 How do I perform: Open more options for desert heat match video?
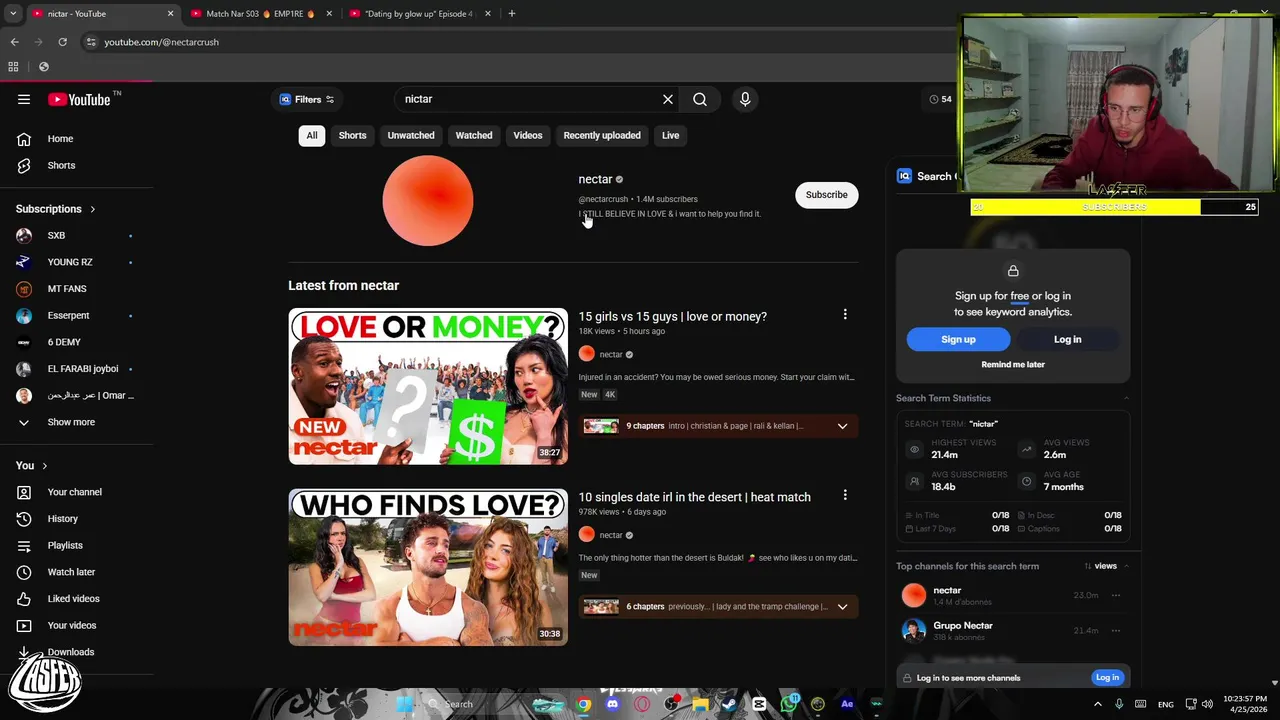(845, 495)
